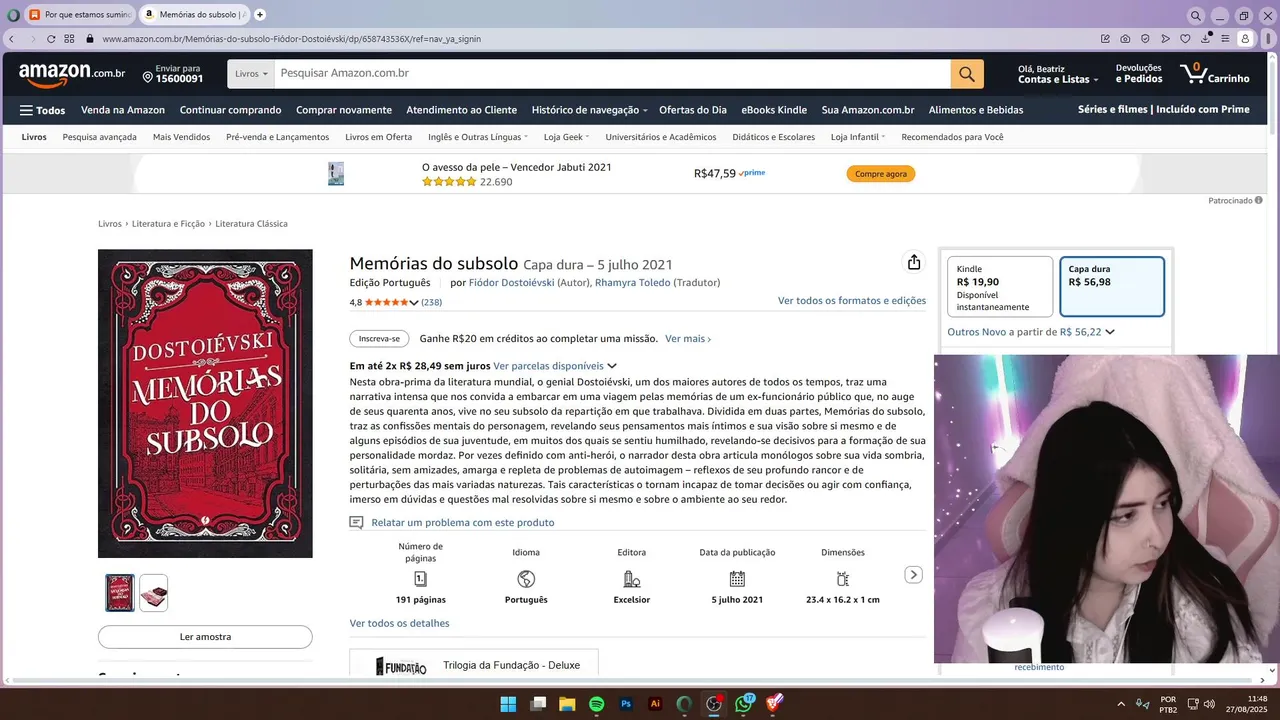
Task: Click the report-problem speech bubble icon
Action: [x=356, y=522]
